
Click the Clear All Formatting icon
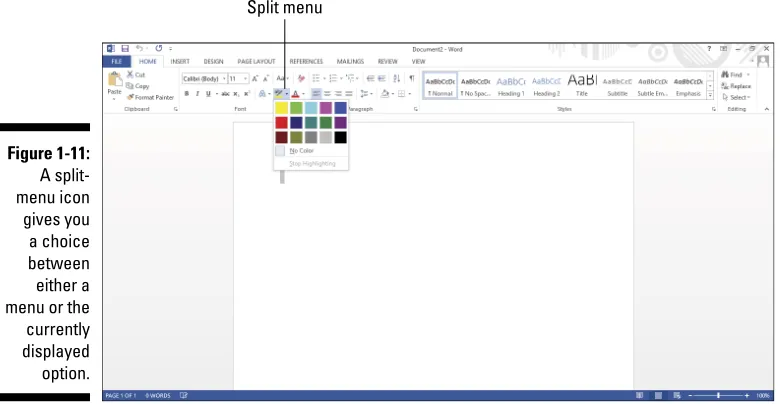[300, 78]
